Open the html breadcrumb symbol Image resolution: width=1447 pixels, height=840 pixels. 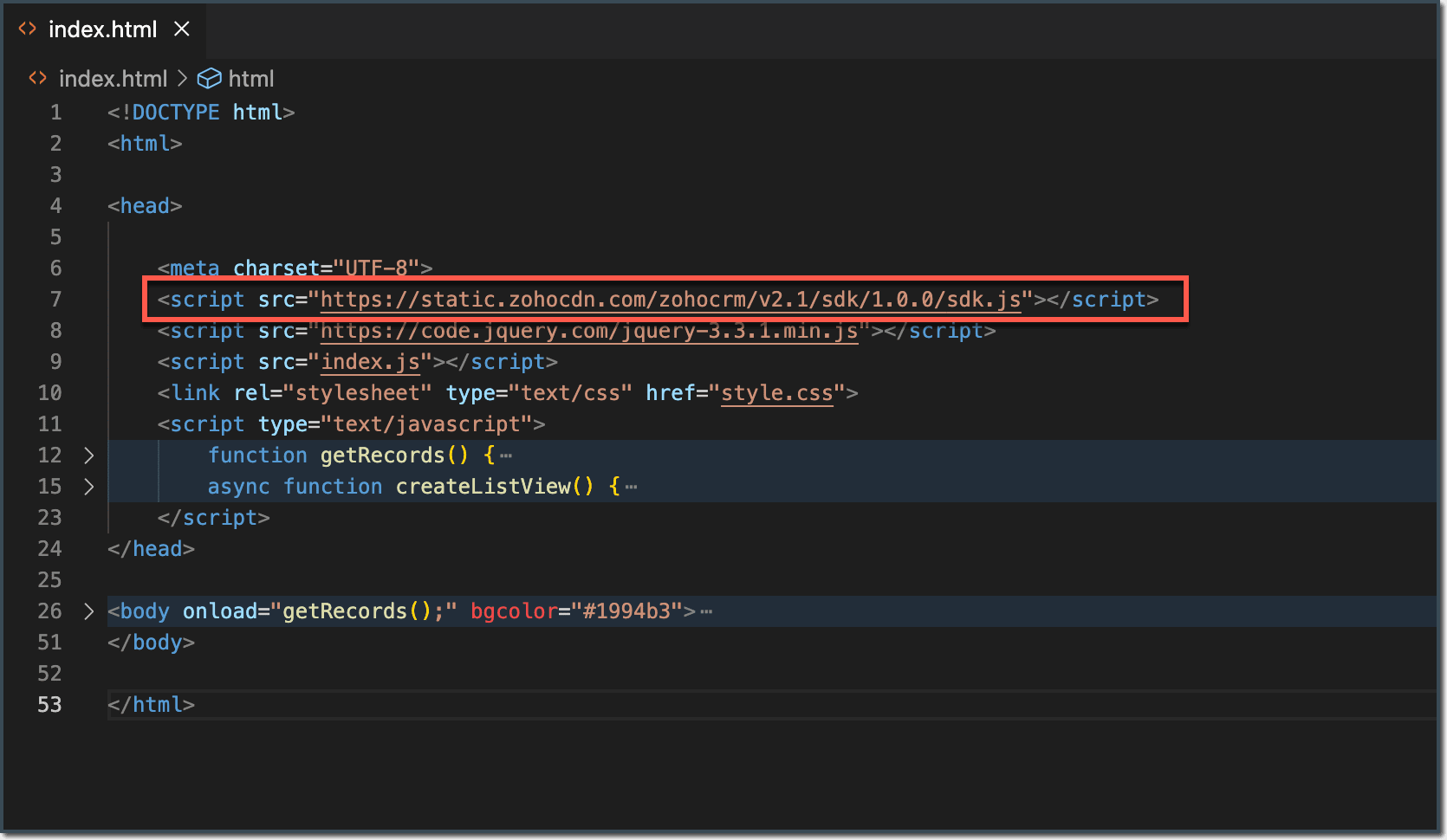250,79
